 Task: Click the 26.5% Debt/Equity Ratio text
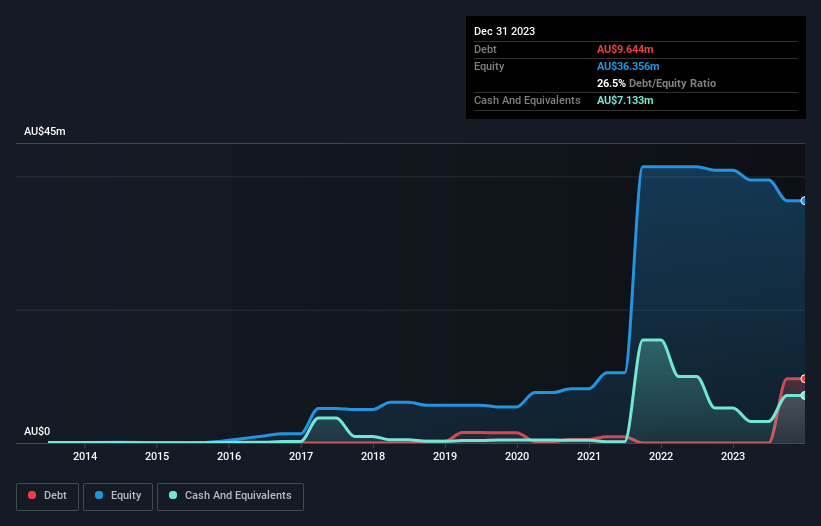click(657, 83)
